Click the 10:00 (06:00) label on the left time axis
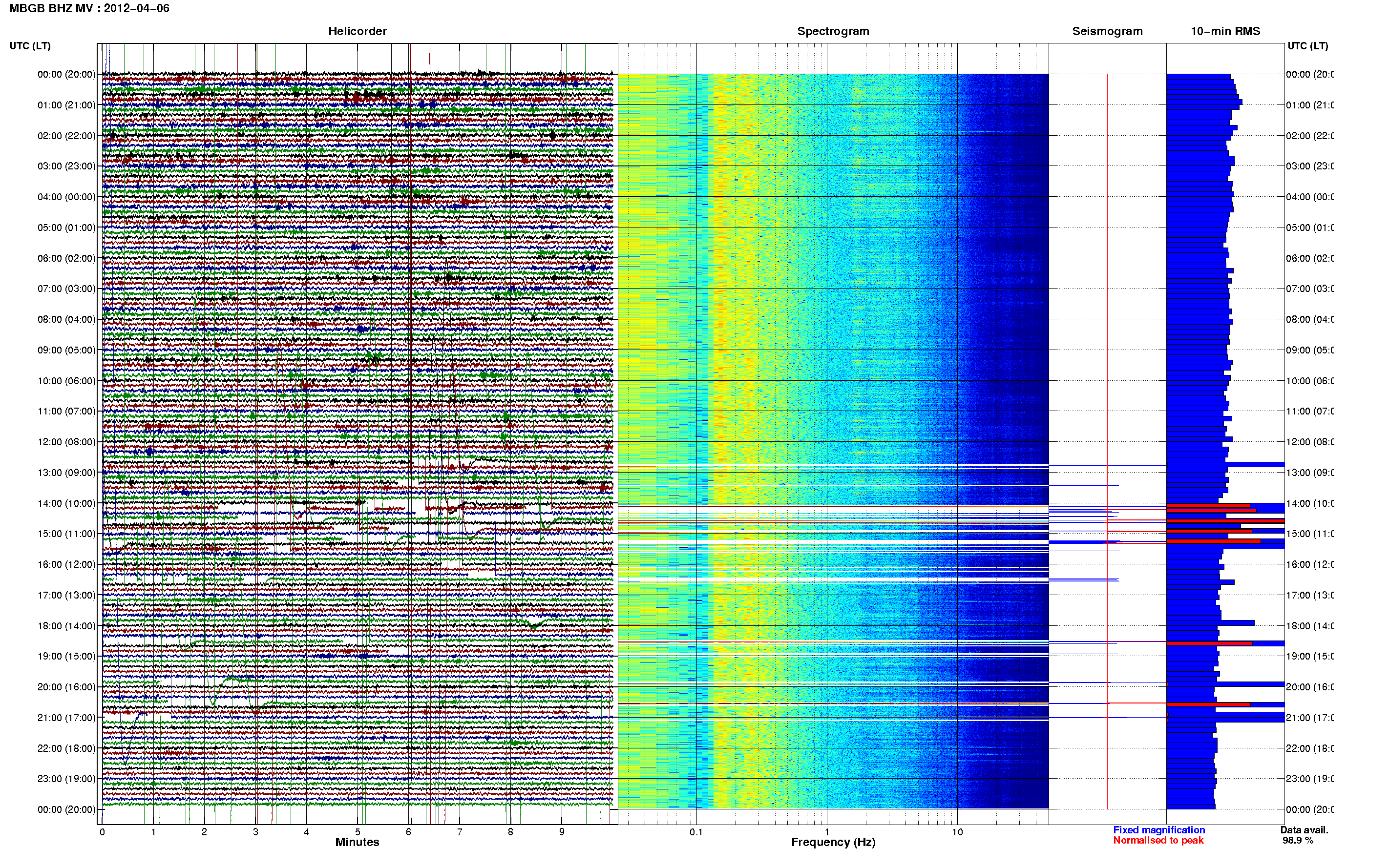 pos(66,381)
